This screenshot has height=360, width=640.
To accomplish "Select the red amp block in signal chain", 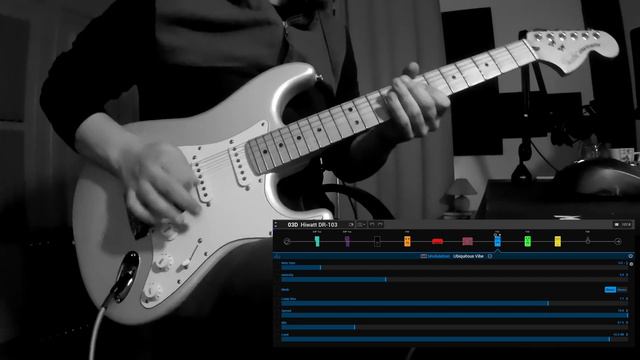I will coord(437,242).
